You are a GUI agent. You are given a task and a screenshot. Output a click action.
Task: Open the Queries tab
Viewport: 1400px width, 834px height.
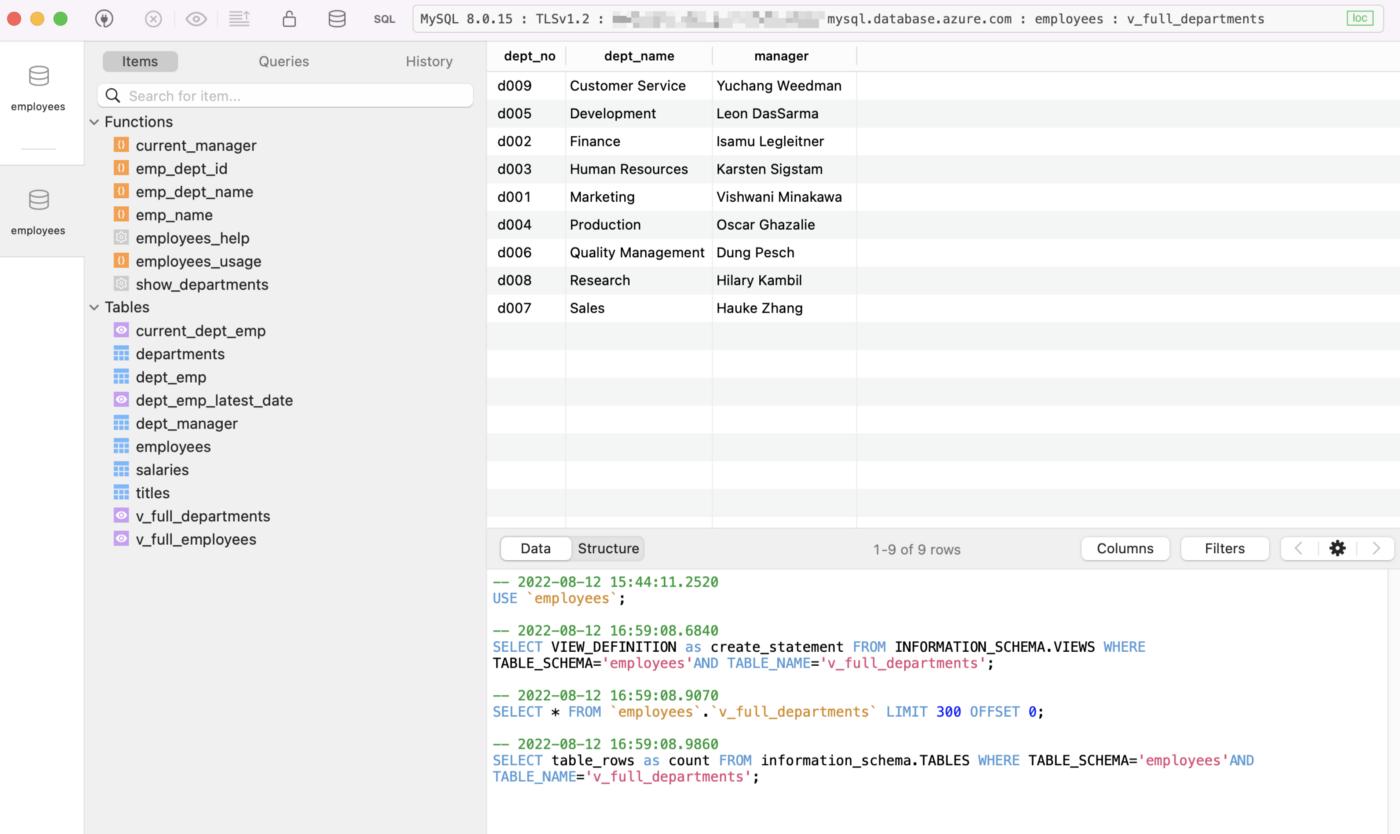(x=284, y=61)
